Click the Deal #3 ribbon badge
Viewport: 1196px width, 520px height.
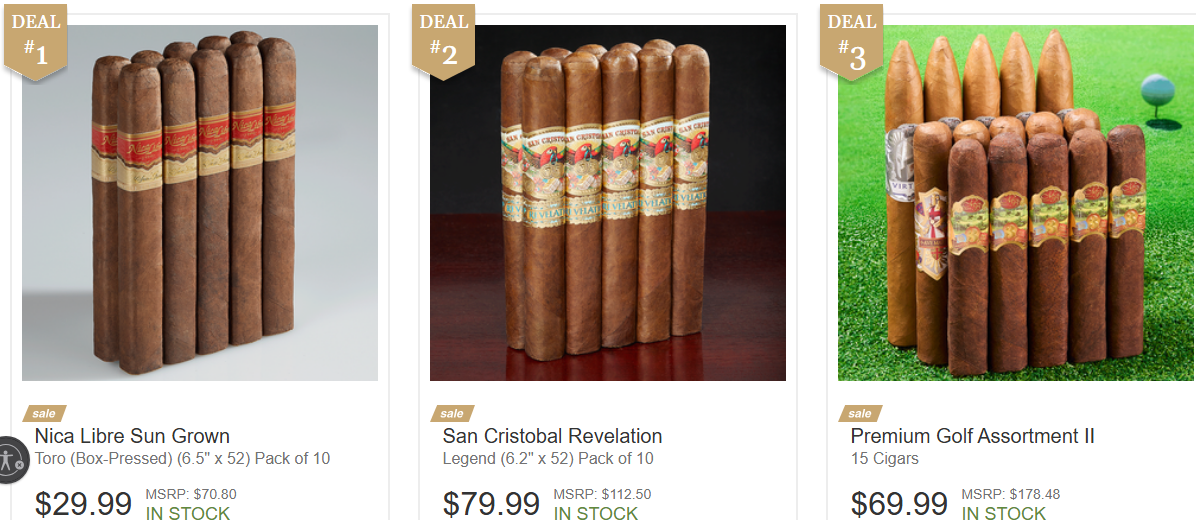point(851,41)
